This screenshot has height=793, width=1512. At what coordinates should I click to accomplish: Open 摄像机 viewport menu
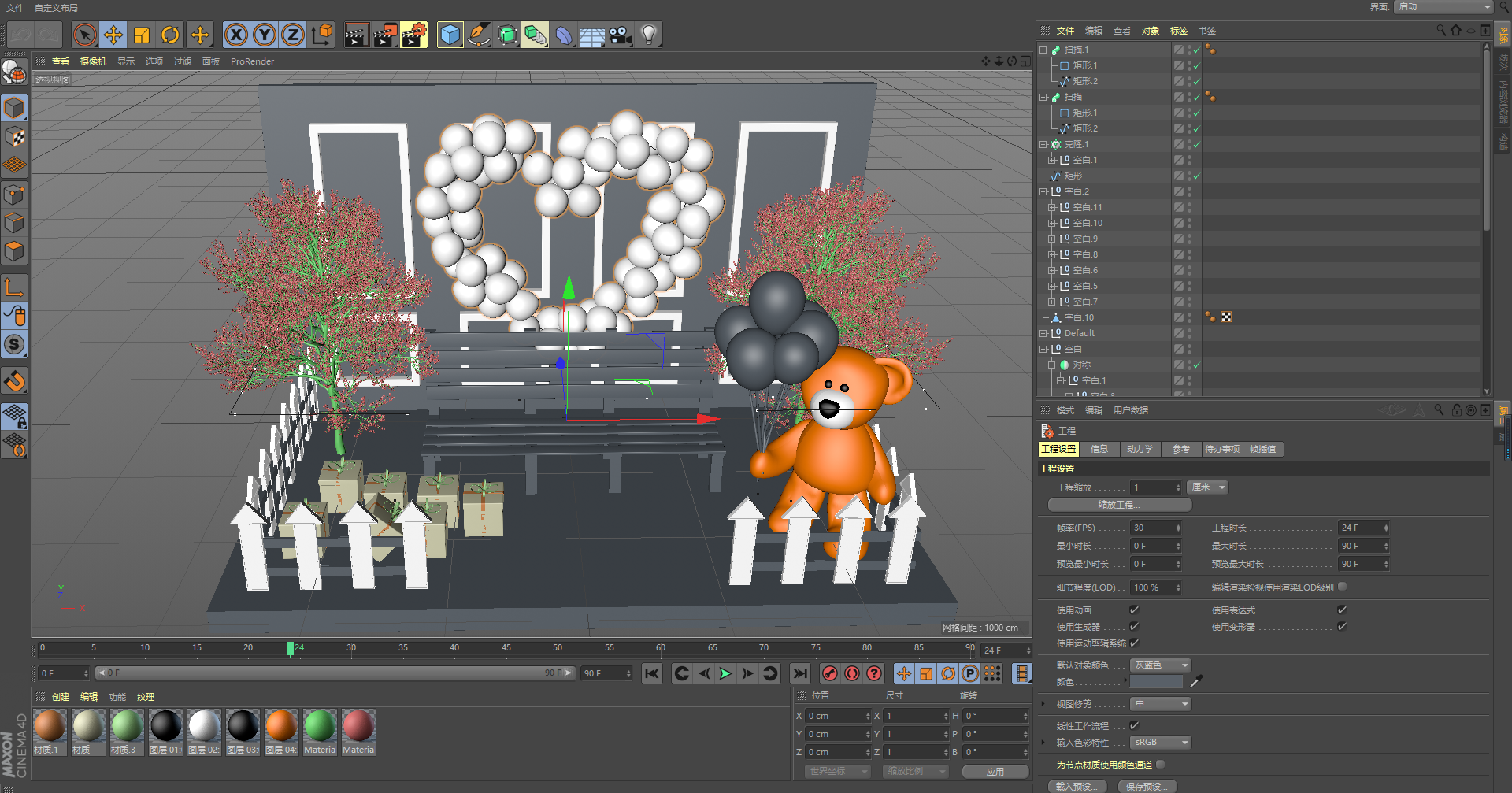[93, 61]
